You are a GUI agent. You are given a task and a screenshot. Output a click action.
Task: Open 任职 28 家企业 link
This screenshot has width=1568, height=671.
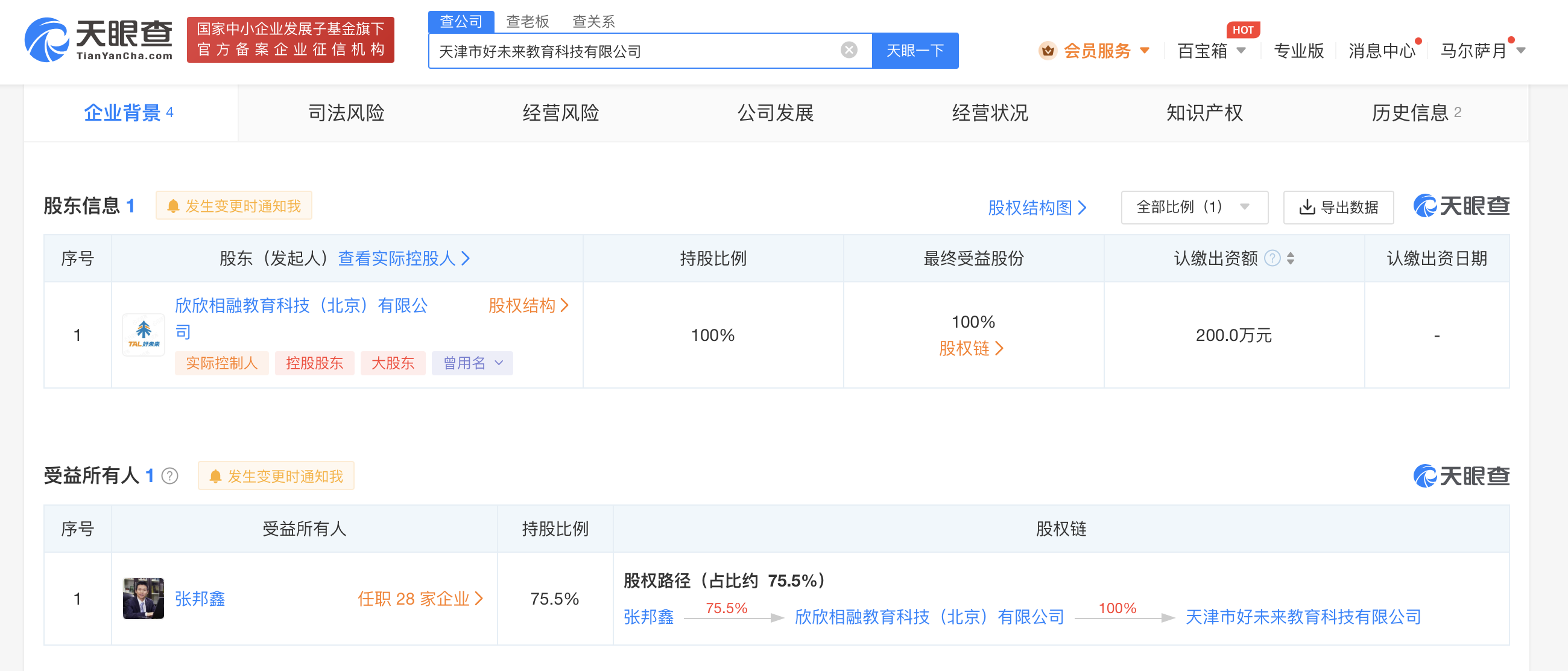420,599
